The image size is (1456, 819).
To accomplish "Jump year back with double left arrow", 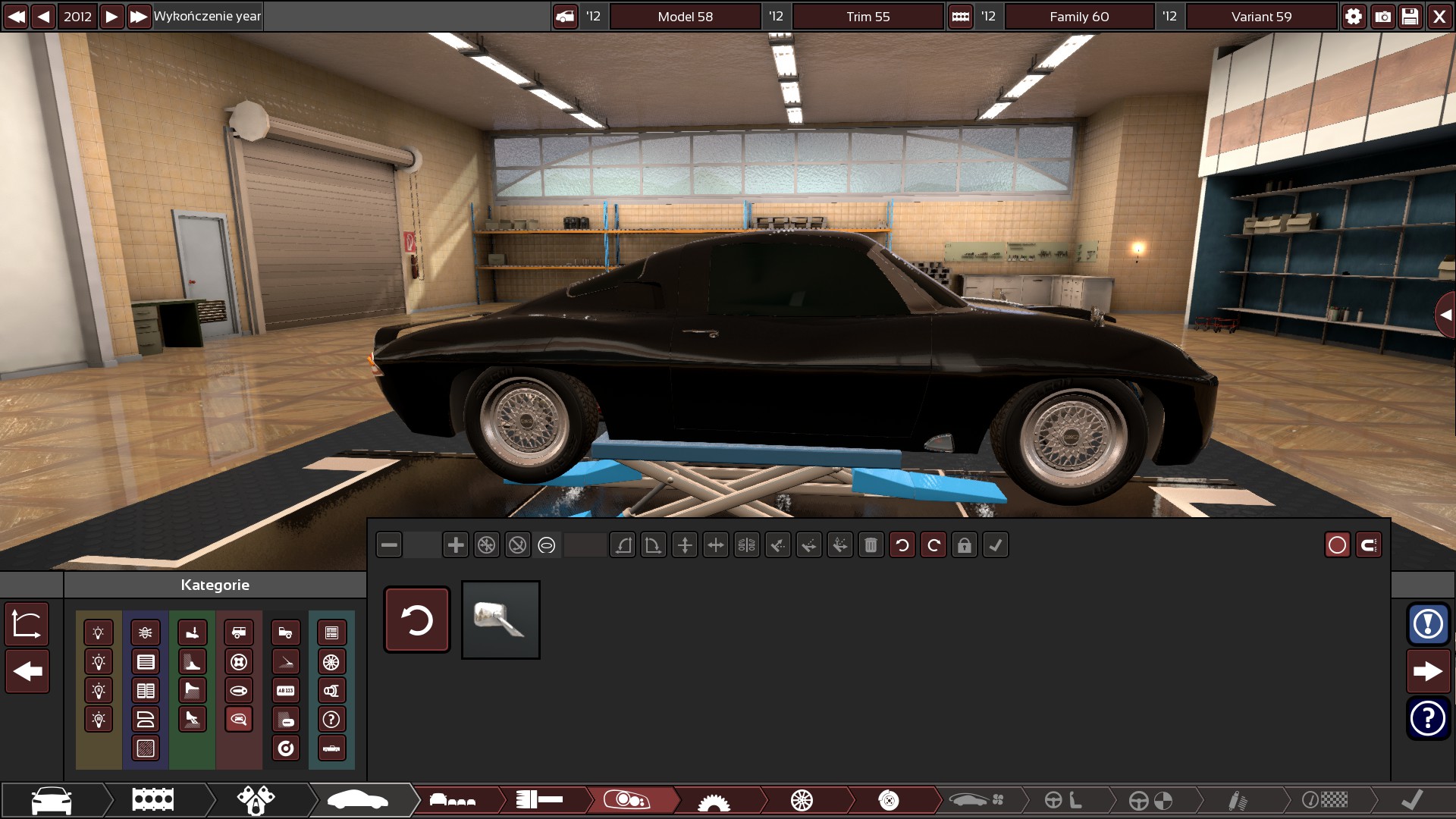I will [16, 16].
